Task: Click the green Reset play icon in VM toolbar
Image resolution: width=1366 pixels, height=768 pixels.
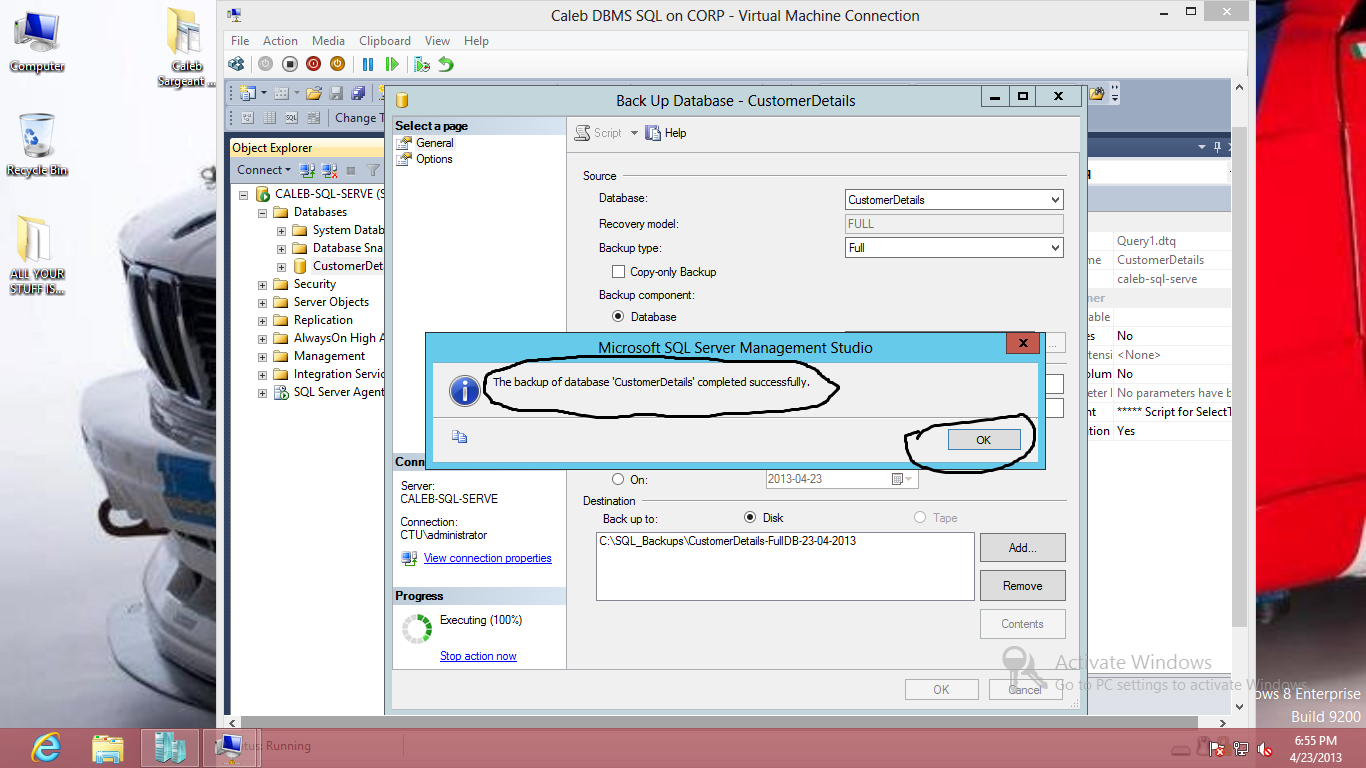Action: [x=392, y=64]
